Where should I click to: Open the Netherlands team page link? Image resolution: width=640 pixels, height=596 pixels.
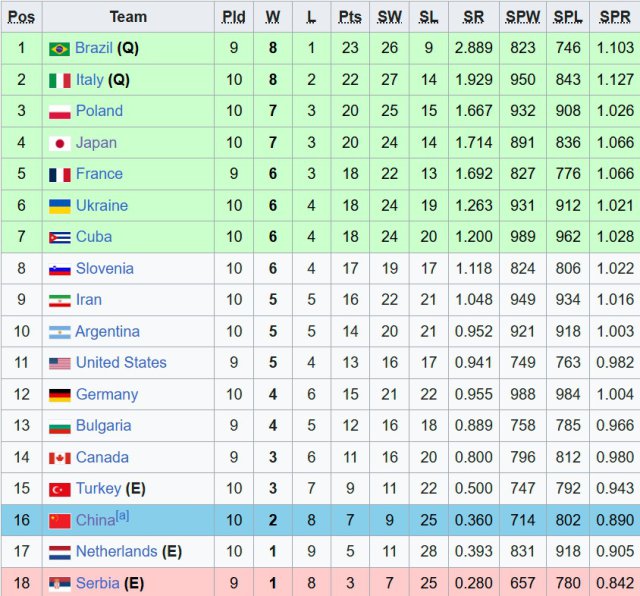click(x=116, y=552)
